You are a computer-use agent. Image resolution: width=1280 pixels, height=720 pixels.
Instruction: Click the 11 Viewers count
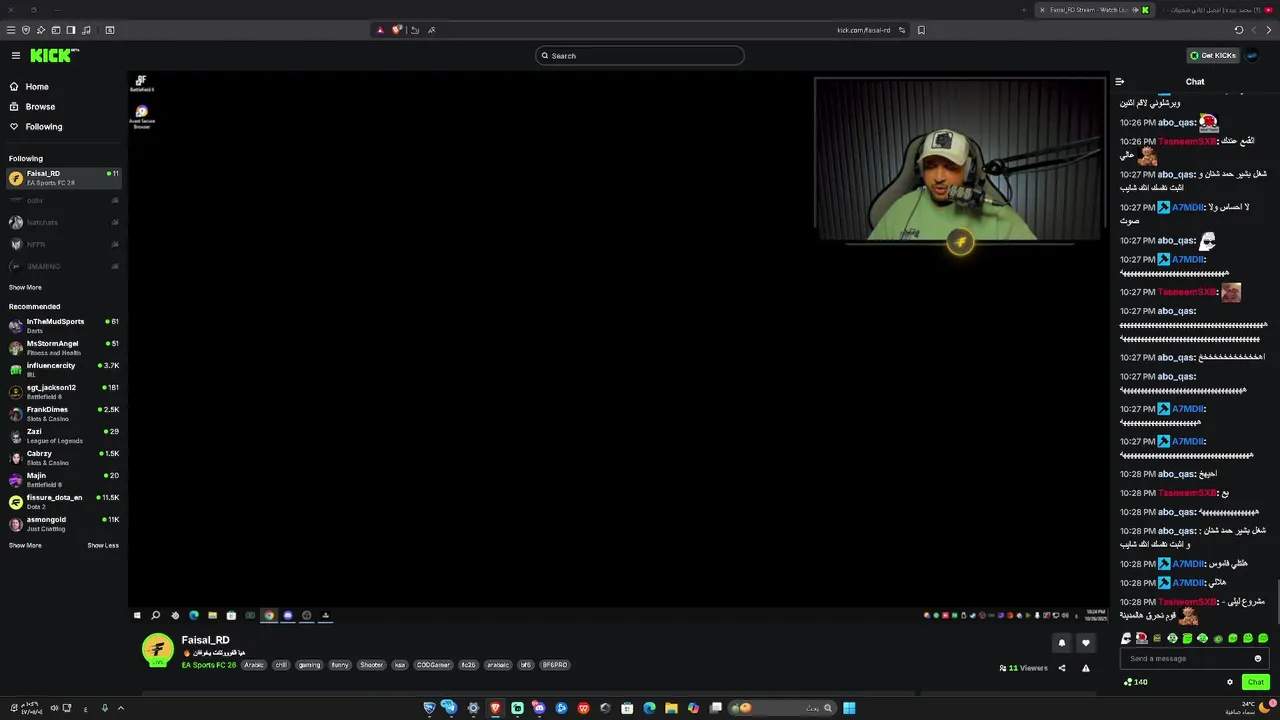(1024, 668)
